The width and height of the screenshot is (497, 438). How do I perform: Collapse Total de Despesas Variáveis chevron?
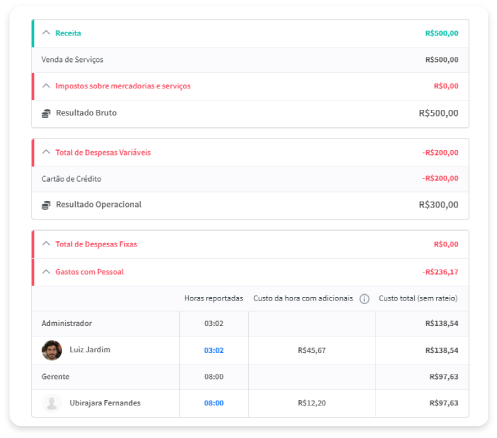(x=46, y=152)
